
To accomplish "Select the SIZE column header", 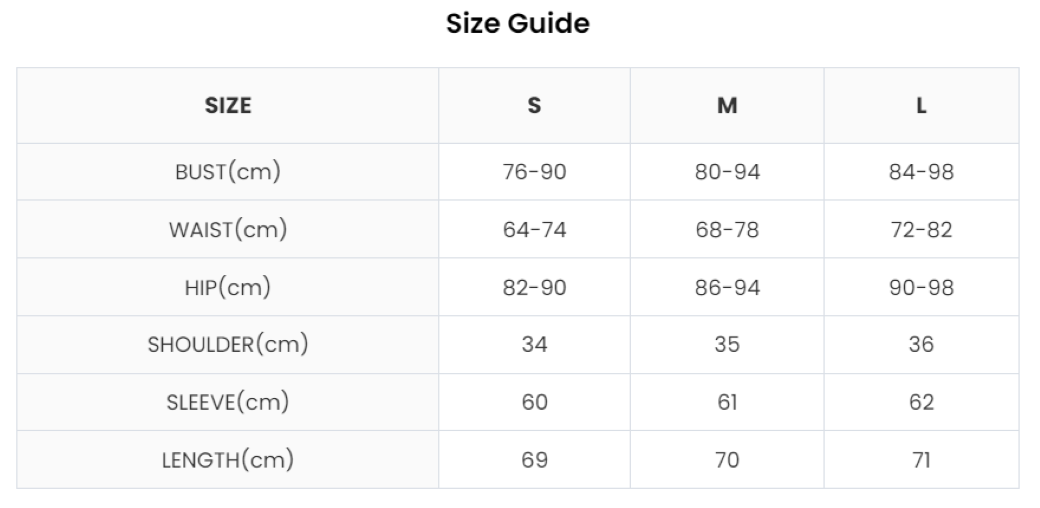I will [228, 105].
